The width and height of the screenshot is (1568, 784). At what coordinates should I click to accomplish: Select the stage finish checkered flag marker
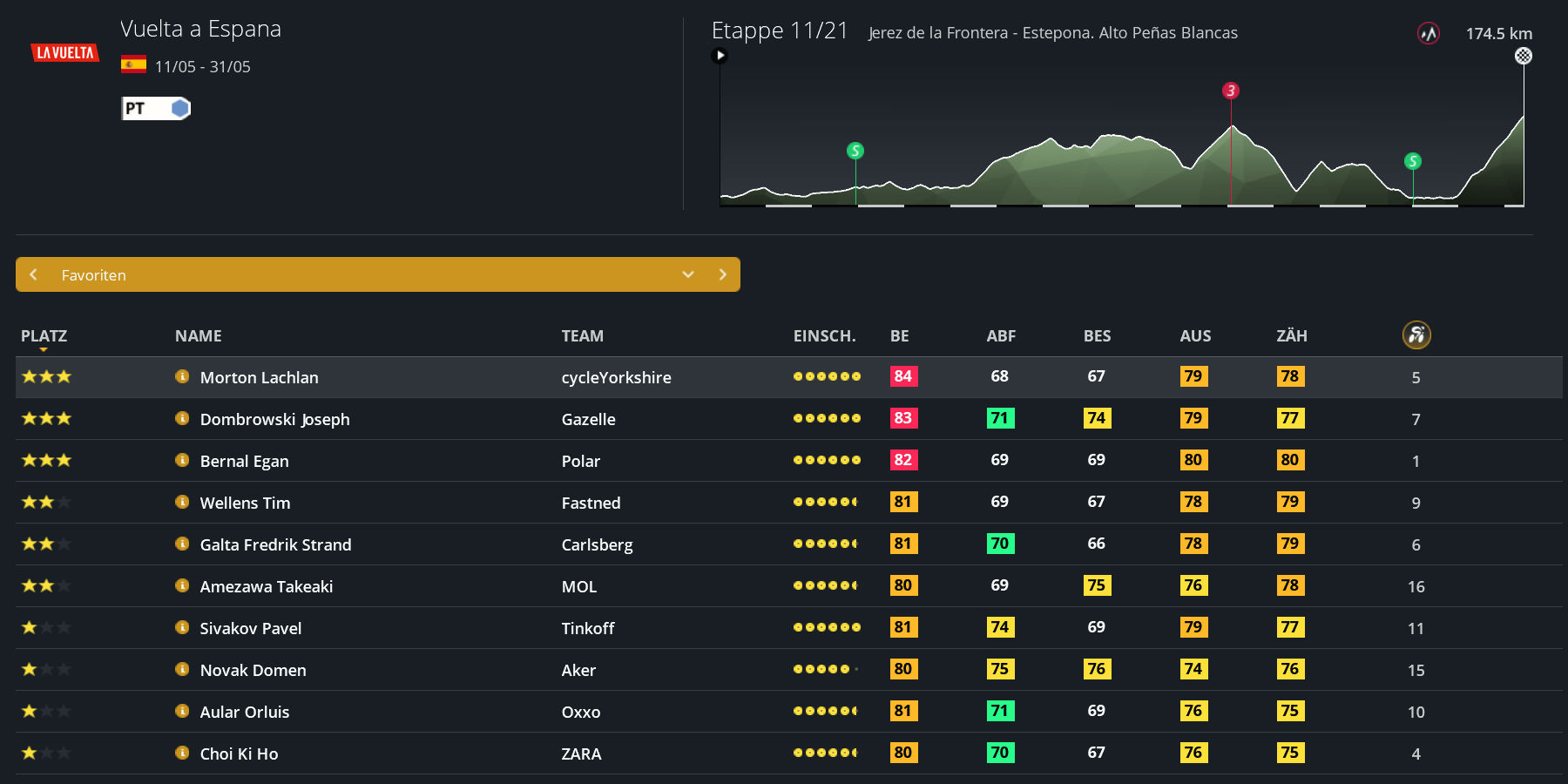click(1523, 56)
